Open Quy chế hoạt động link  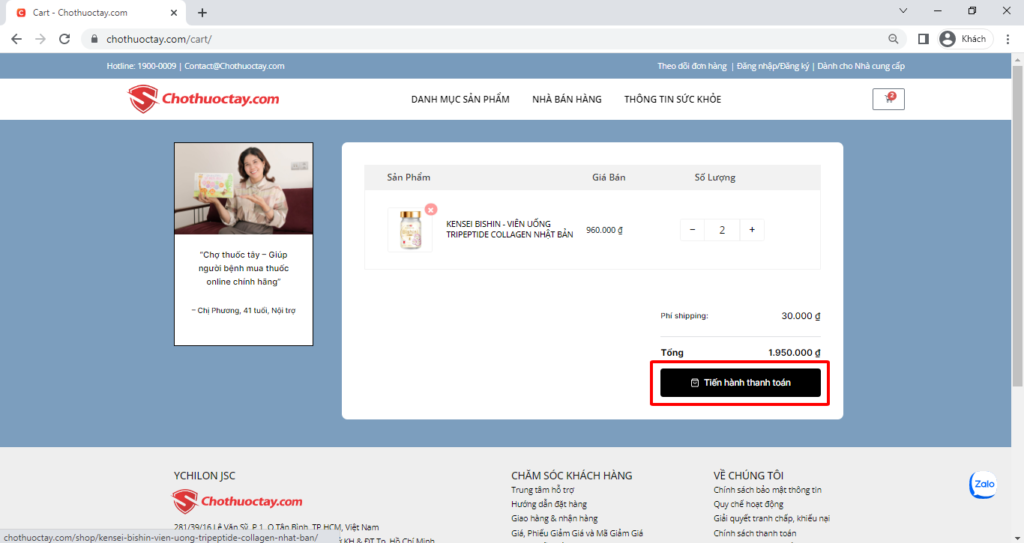click(x=748, y=504)
